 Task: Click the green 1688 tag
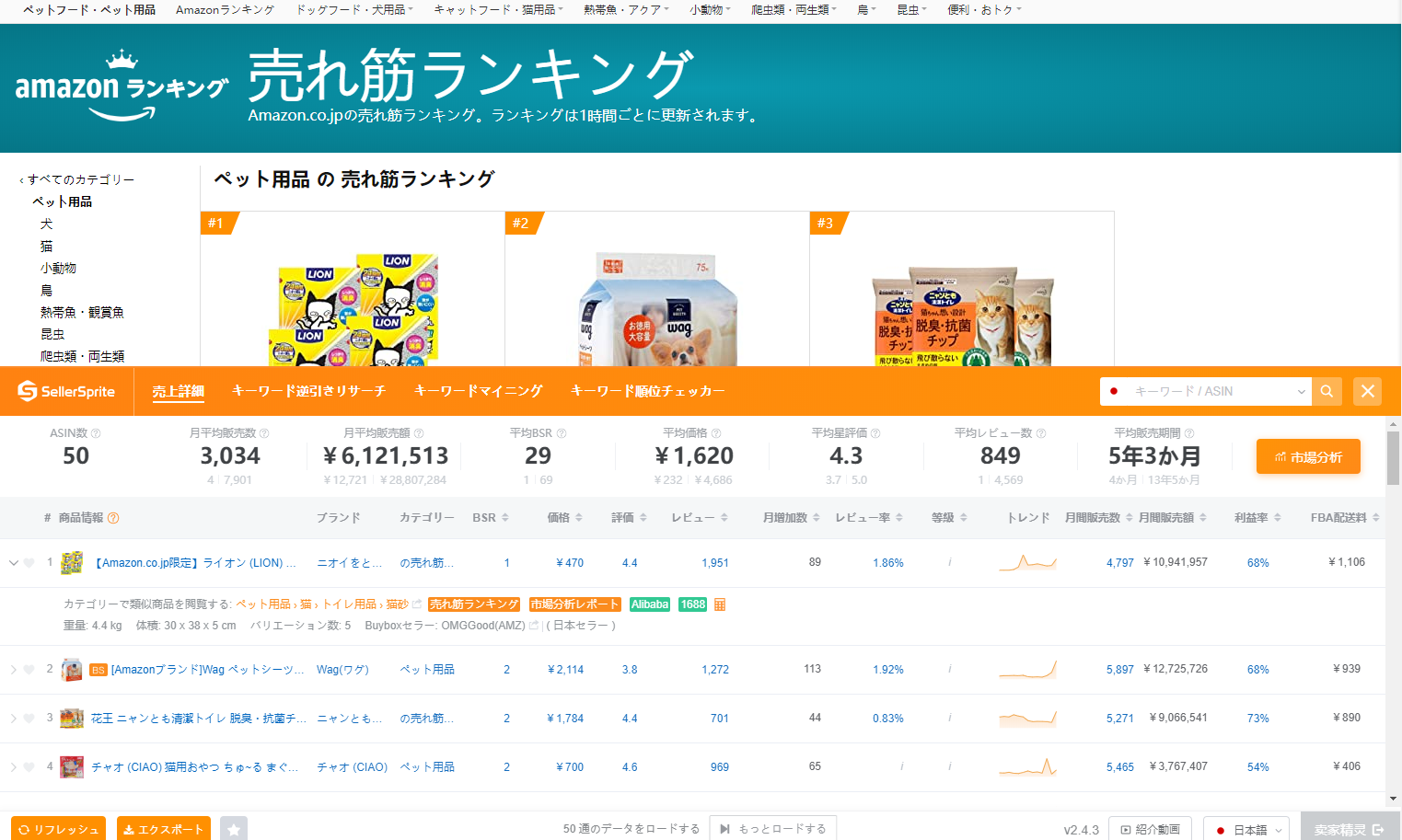click(x=693, y=604)
